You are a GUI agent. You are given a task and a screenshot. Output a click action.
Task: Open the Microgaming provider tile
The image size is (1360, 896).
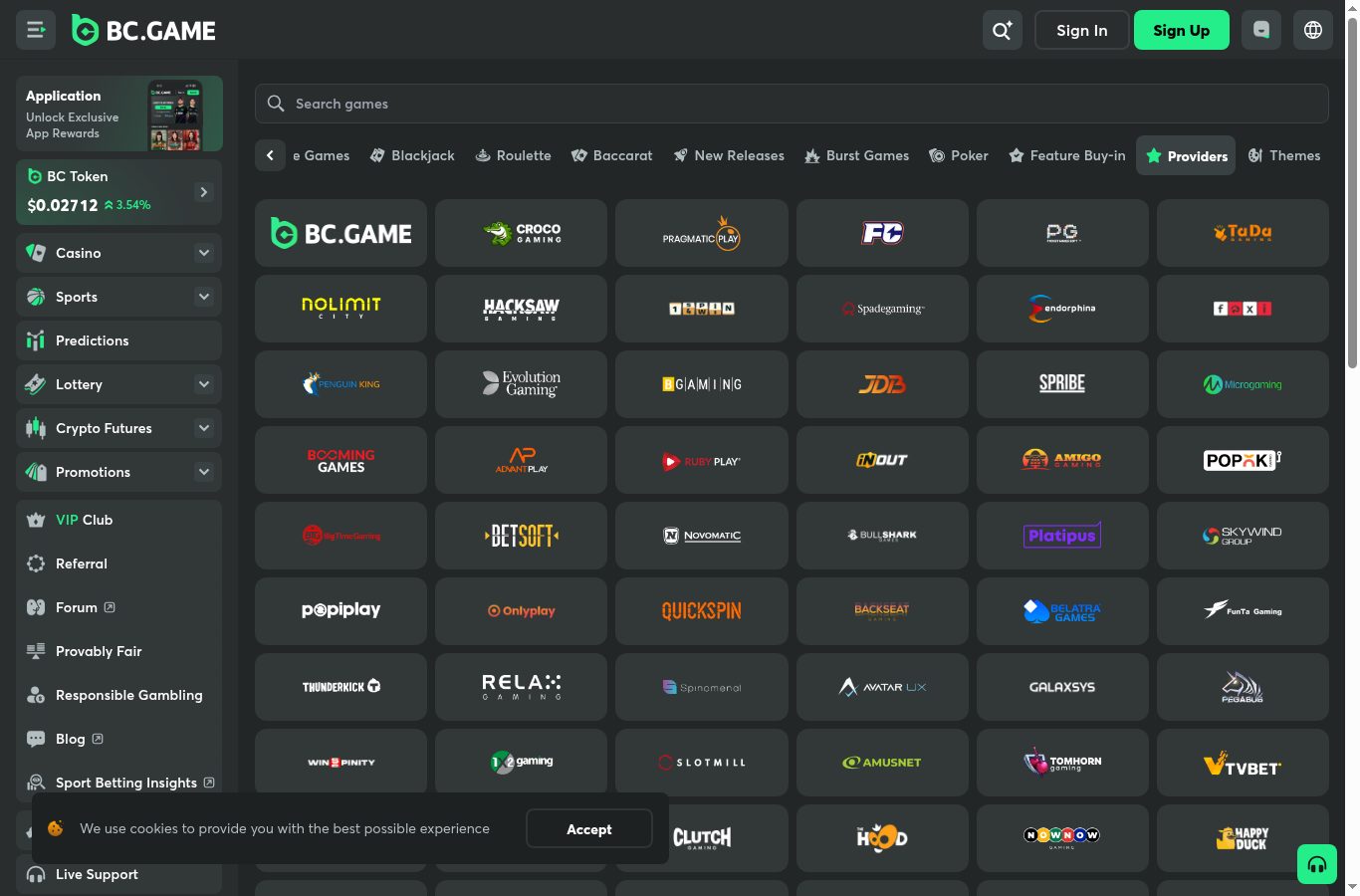point(1243,384)
